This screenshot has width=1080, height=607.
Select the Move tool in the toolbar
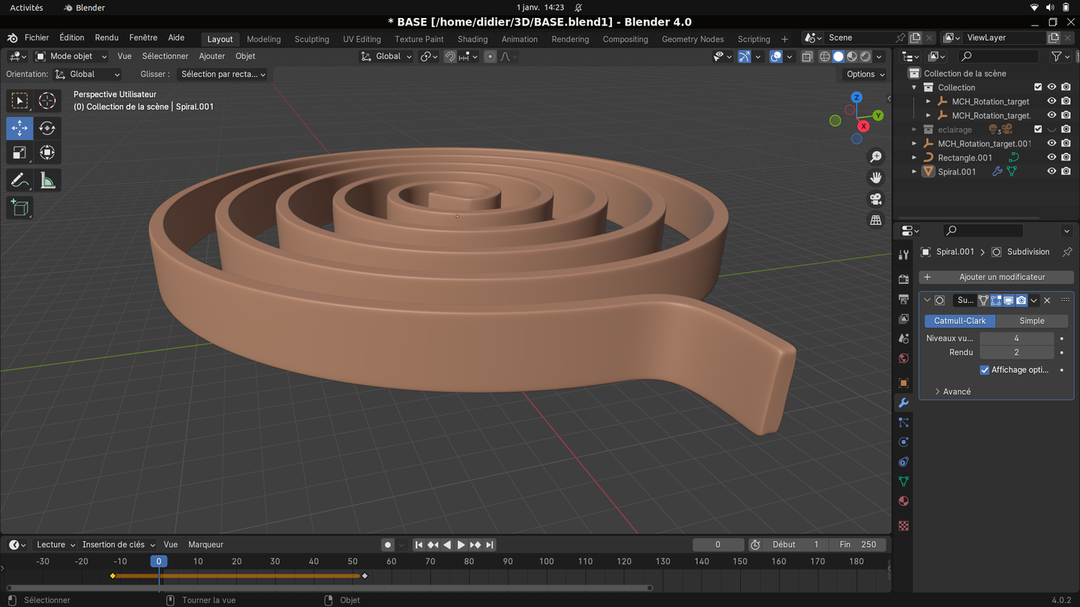click(19, 128)
